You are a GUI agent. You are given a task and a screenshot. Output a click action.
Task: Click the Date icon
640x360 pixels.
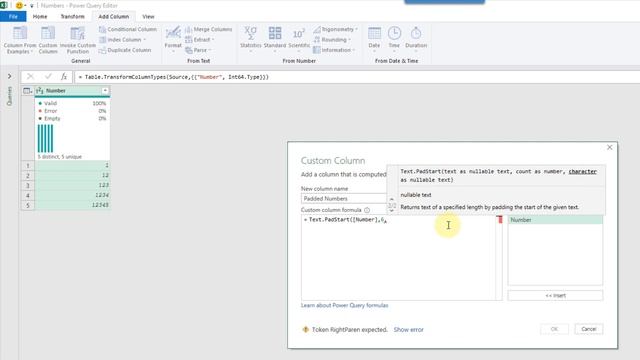[374, 33]
